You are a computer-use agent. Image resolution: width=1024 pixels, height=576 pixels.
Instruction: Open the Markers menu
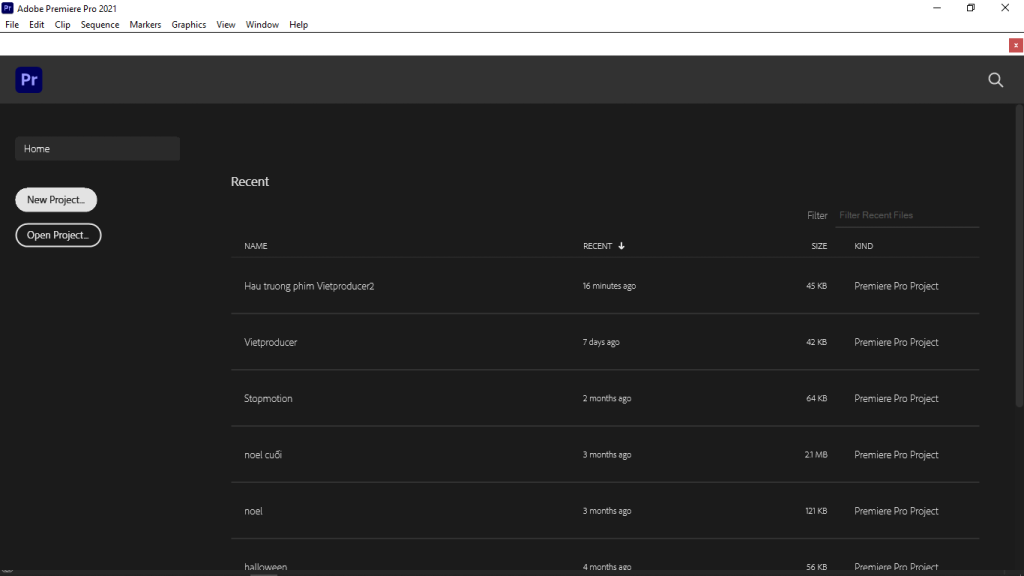(145, 24)
